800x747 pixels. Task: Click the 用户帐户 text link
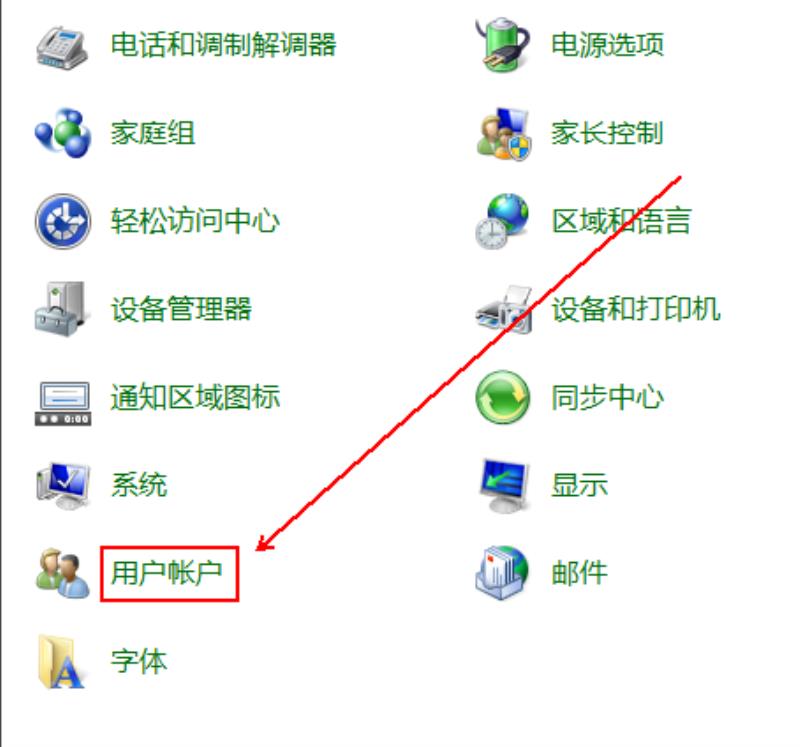tap(167, 572)
